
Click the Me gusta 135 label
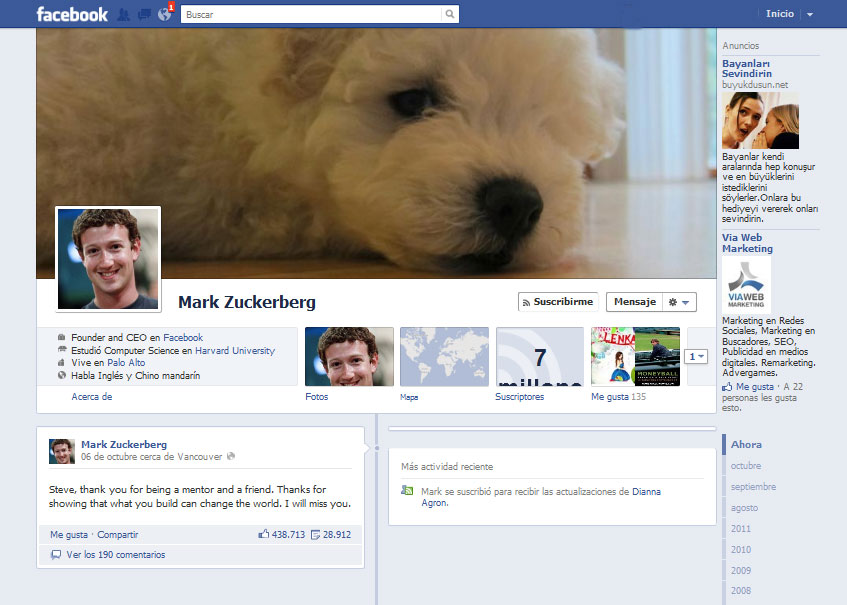(619, 396)
